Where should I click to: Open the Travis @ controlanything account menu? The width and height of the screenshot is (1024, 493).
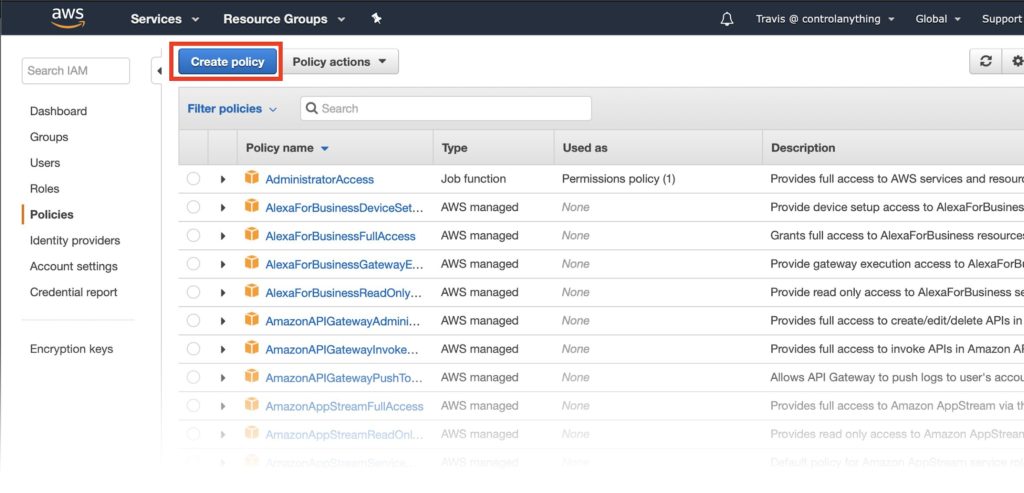pyautogui.click(x=825, y=19)
